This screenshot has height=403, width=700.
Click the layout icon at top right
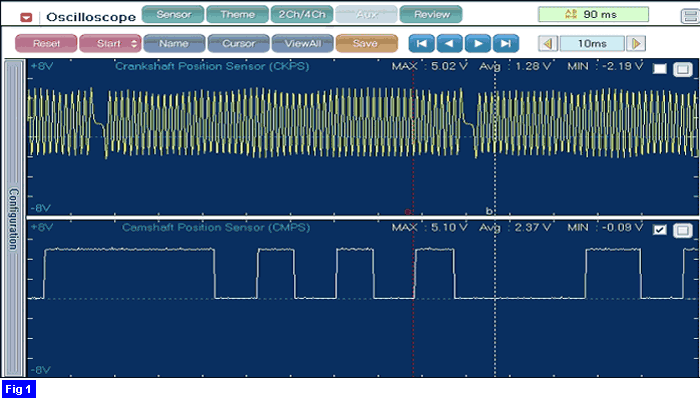click(690, 17)
